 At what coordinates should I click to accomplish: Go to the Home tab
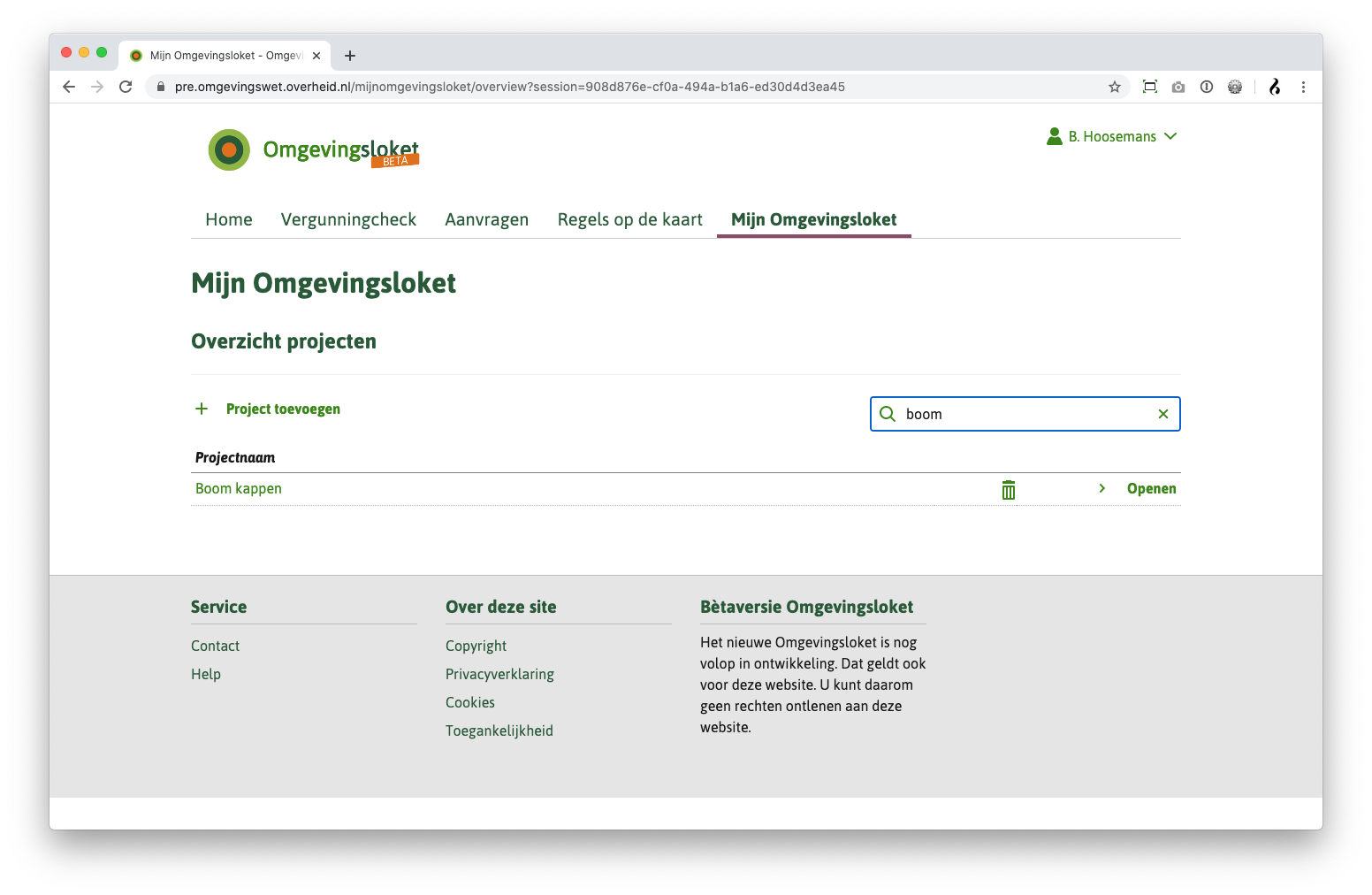229,219
